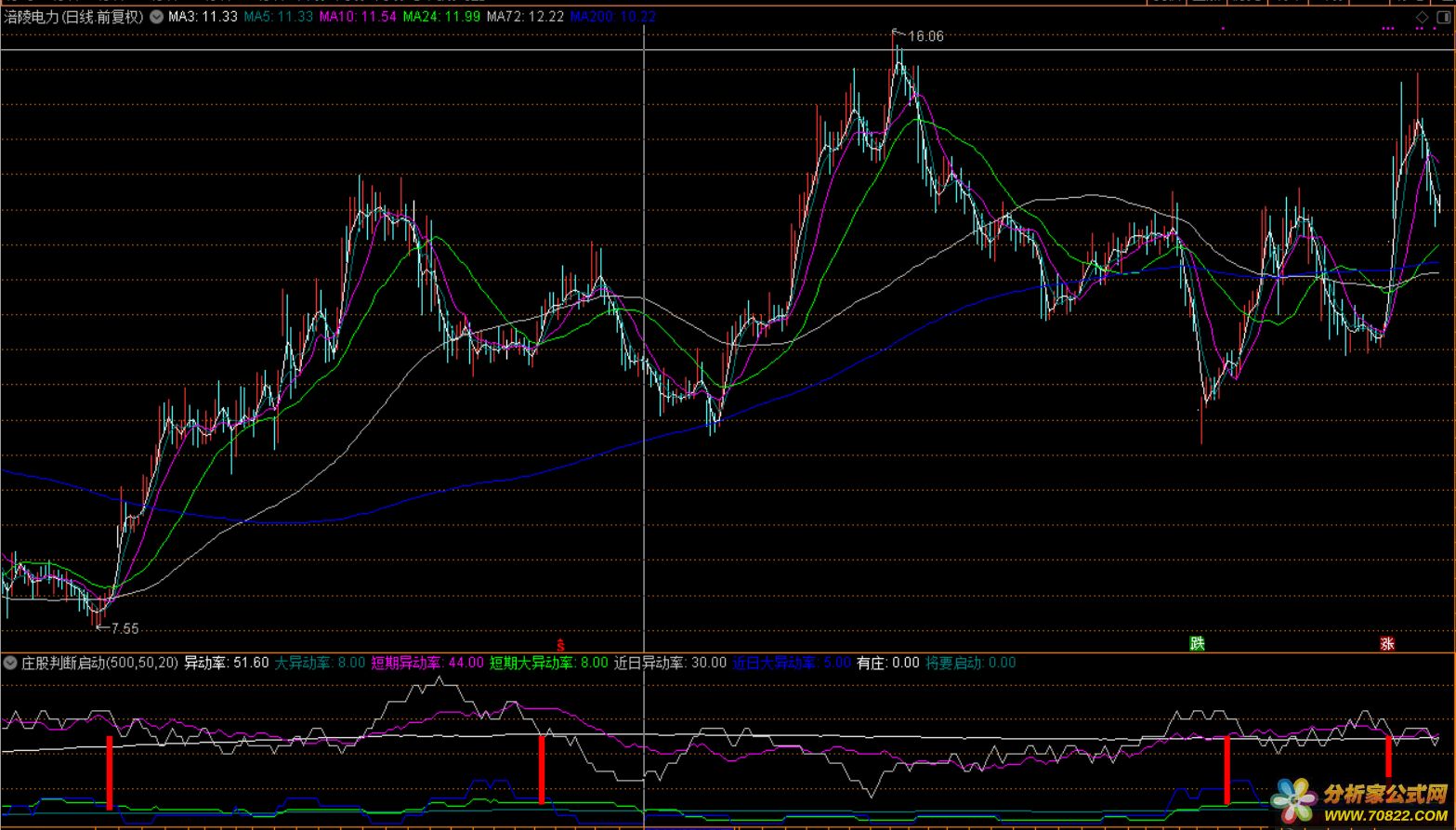Open dropdown beside 涪陵电力 chart title

point(156,17)
